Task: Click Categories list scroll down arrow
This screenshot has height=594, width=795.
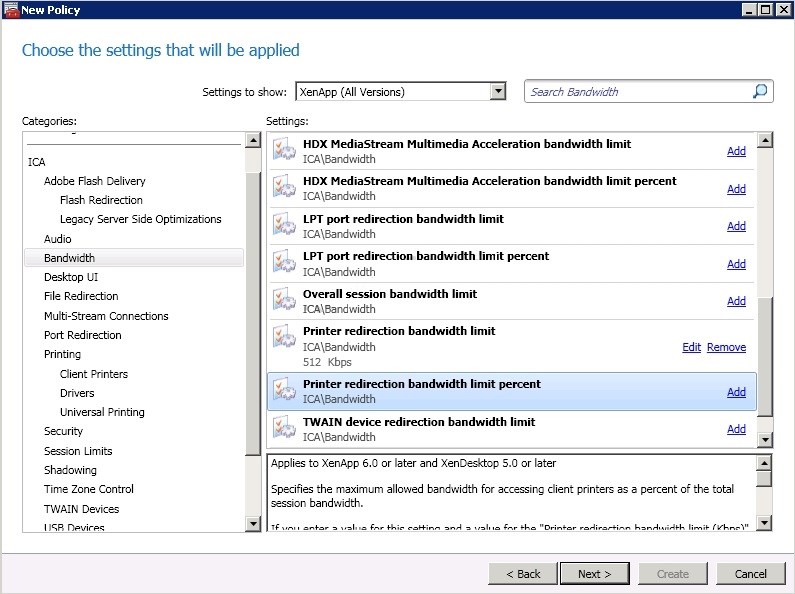Action: (x=252, y=523)
